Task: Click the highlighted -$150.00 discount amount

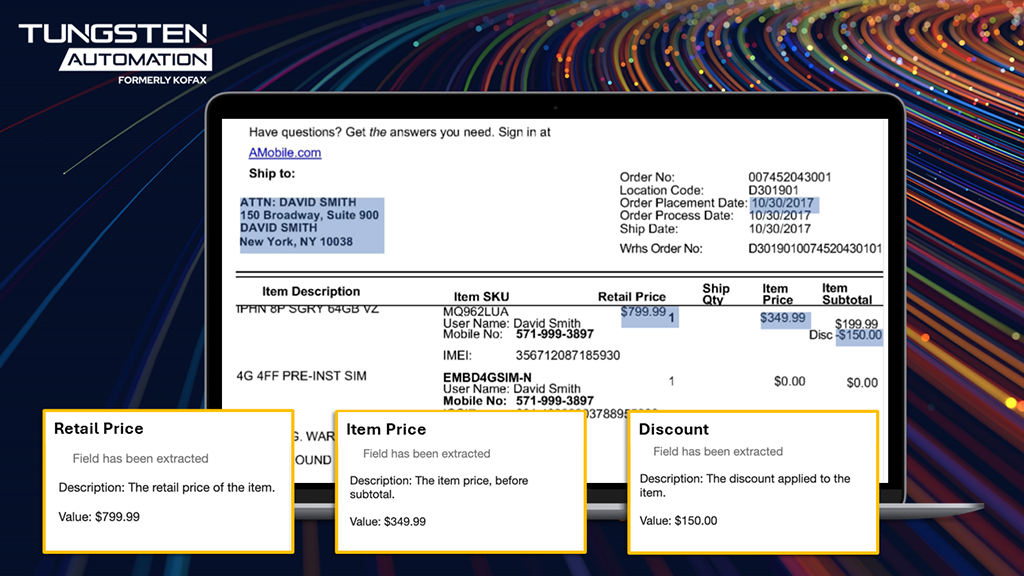Action: pos(859,335)
